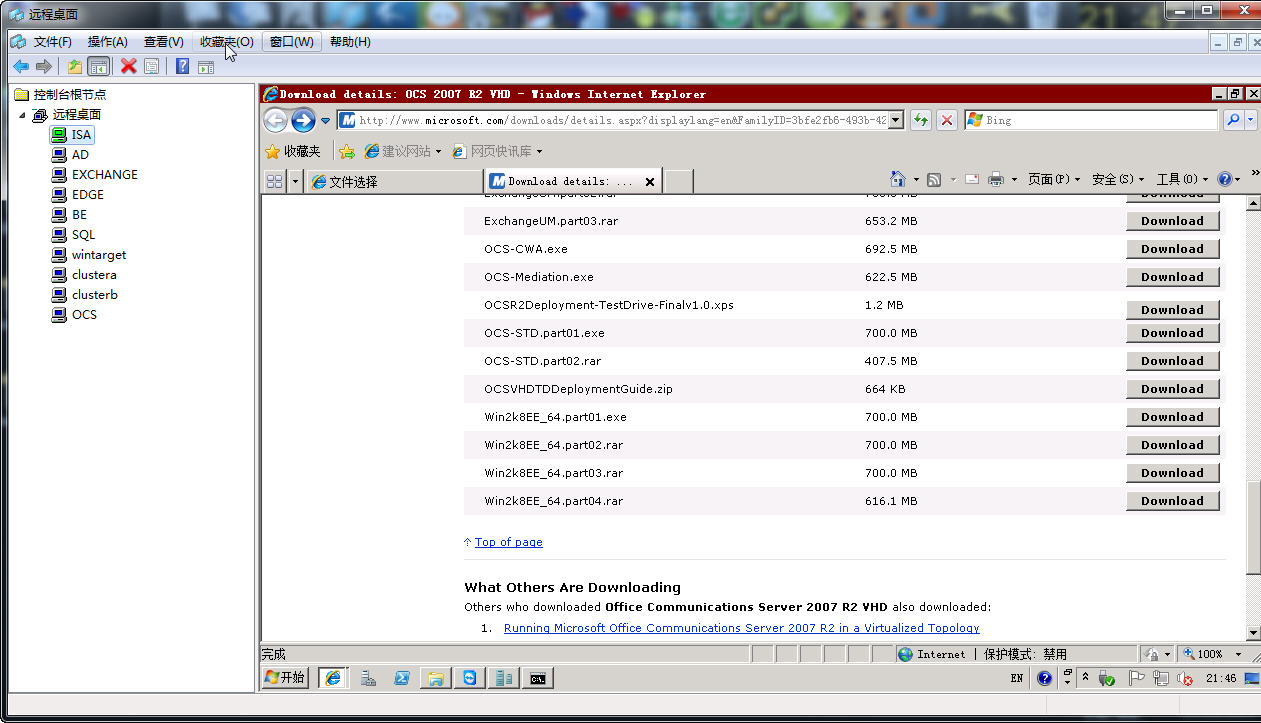Click the Bing search magnifier button
Image resolution: width=1261 pixels, height=723 pixels.
tap(1233, 120)
